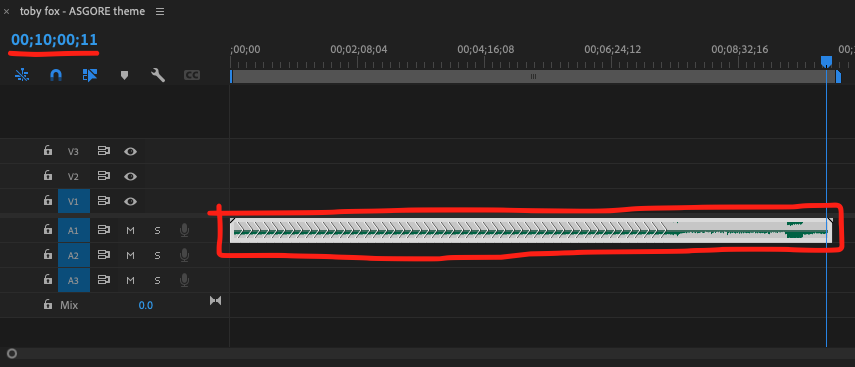Hide track V3 output with eye icon
855x367 pixels.
pyautogui.click(x=130, y=152)
